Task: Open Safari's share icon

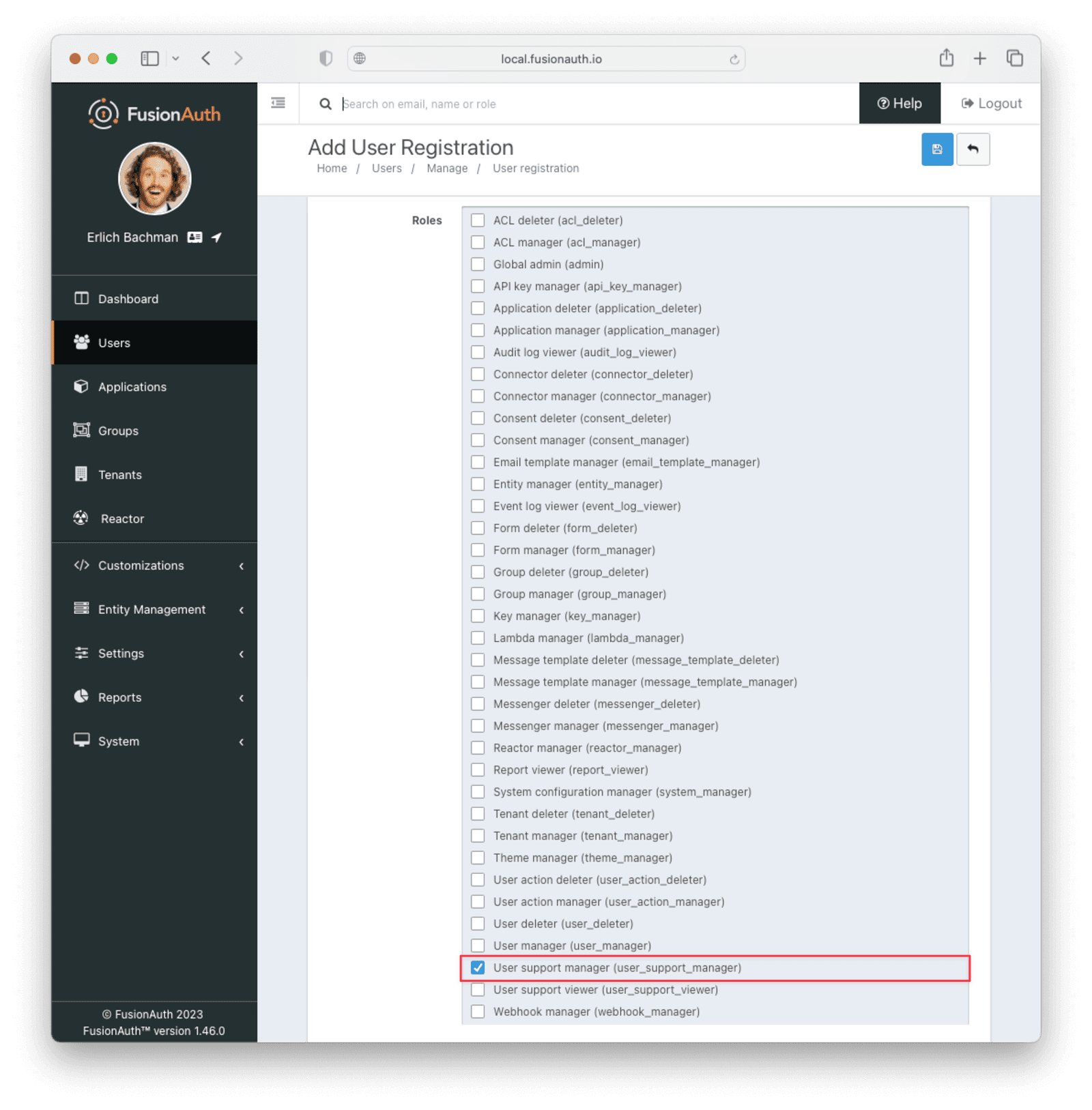Action: 946,58
